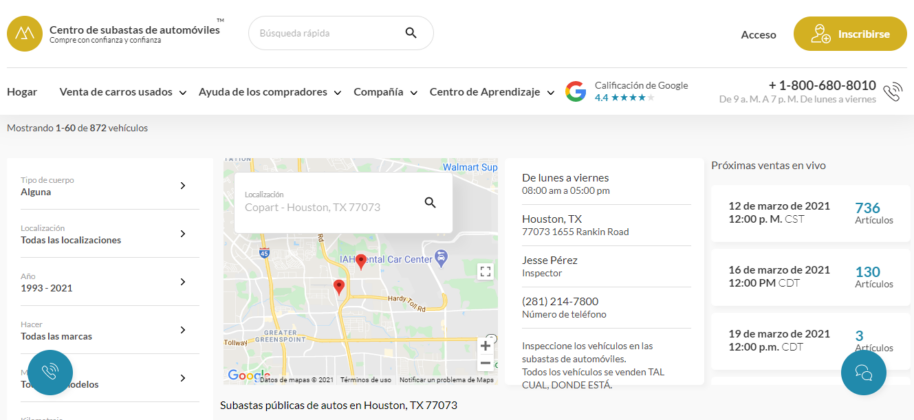Click the quick search magnifier icon
The height and width of the screenshot is (420, 914).
[411, 33]
